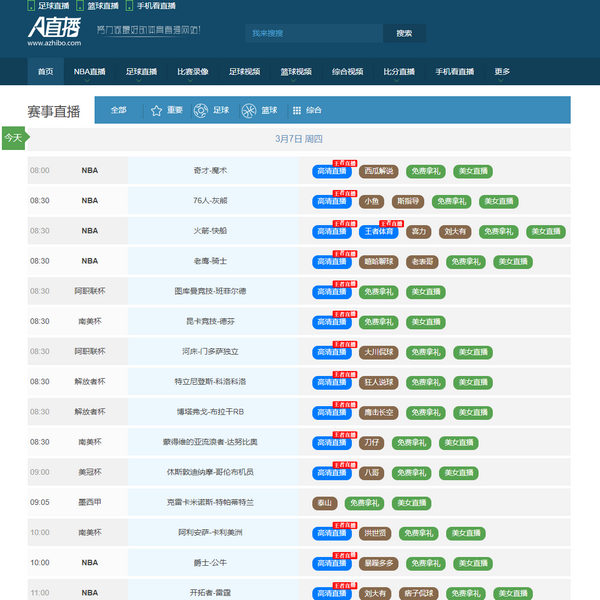
Task: Open 高清直播 for the 奇才-魔术 match
Action: tap(331, 171)
